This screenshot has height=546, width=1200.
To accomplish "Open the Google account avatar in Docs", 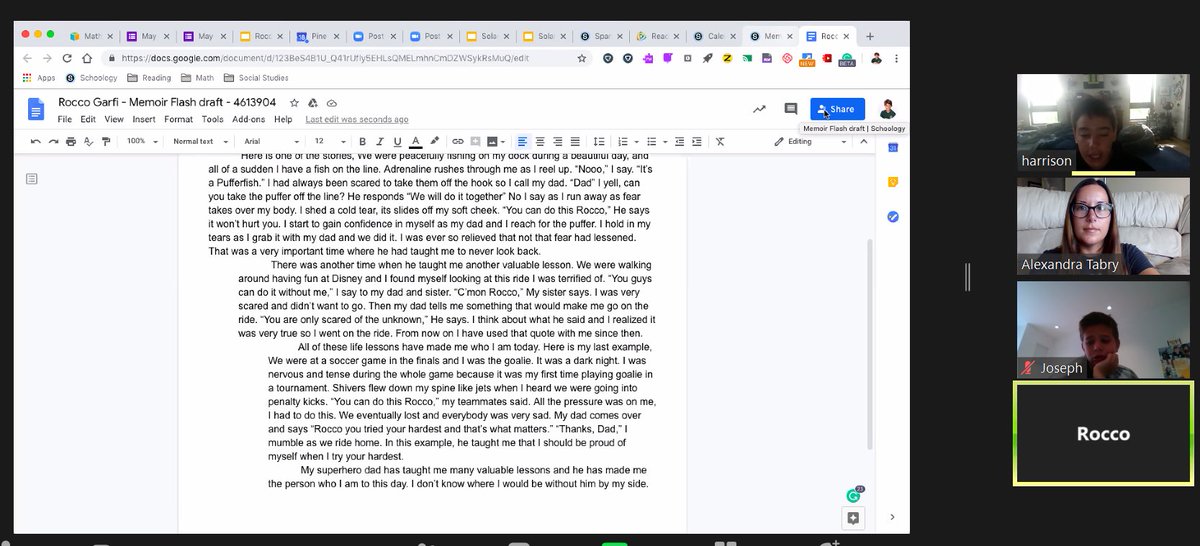I will tap(887, 109).
